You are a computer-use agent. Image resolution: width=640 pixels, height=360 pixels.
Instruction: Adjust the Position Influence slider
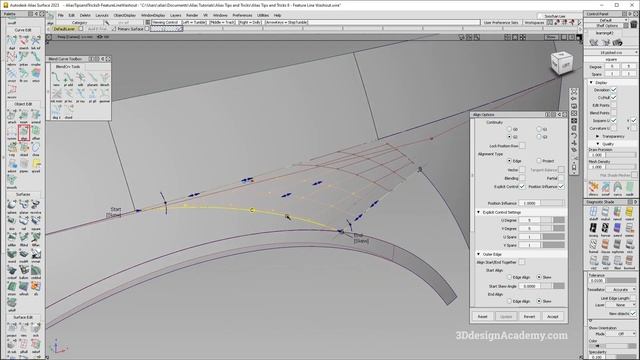coord(553,203)
